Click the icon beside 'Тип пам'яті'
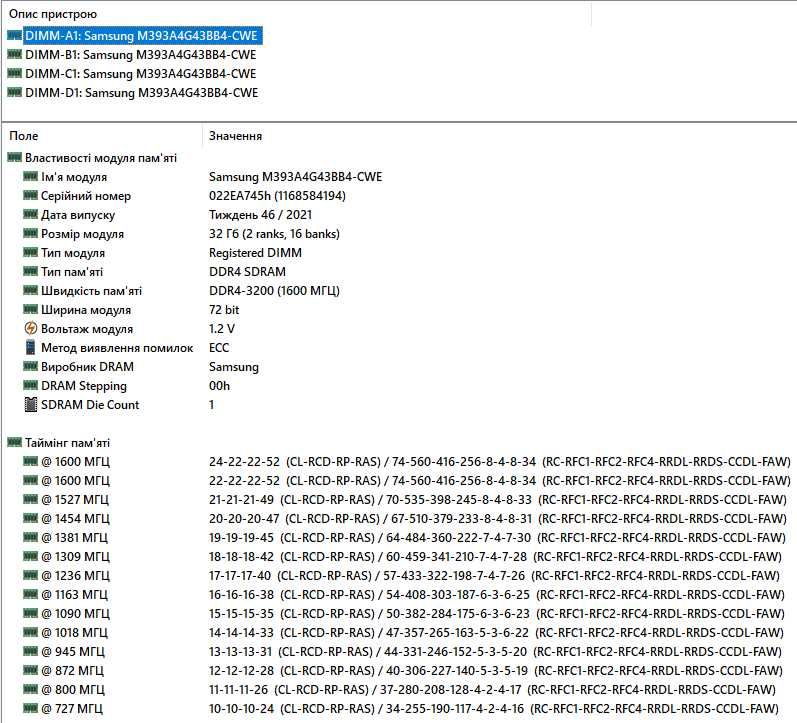 pos(30,271)
